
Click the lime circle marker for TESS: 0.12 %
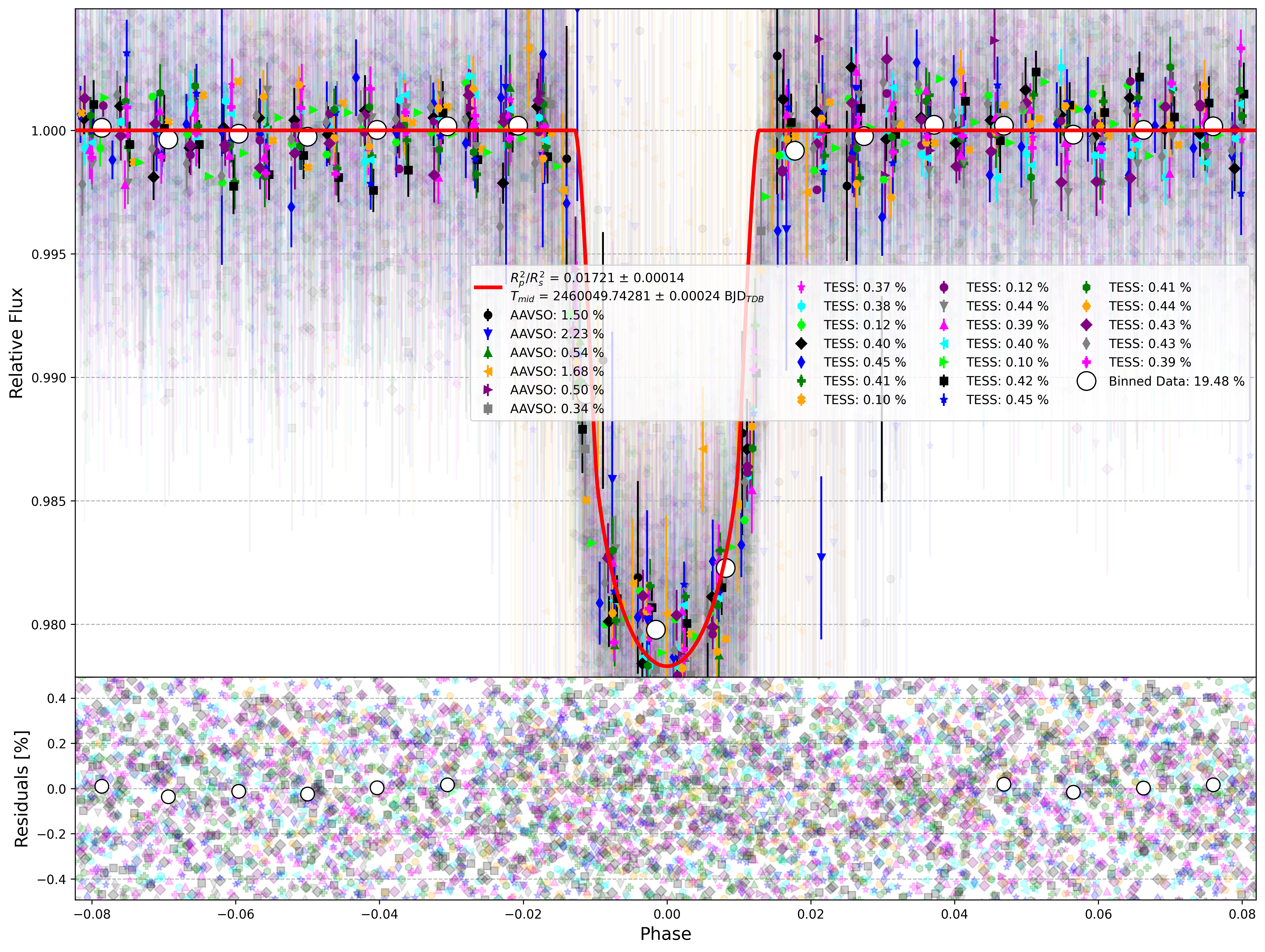coord(801,325)
